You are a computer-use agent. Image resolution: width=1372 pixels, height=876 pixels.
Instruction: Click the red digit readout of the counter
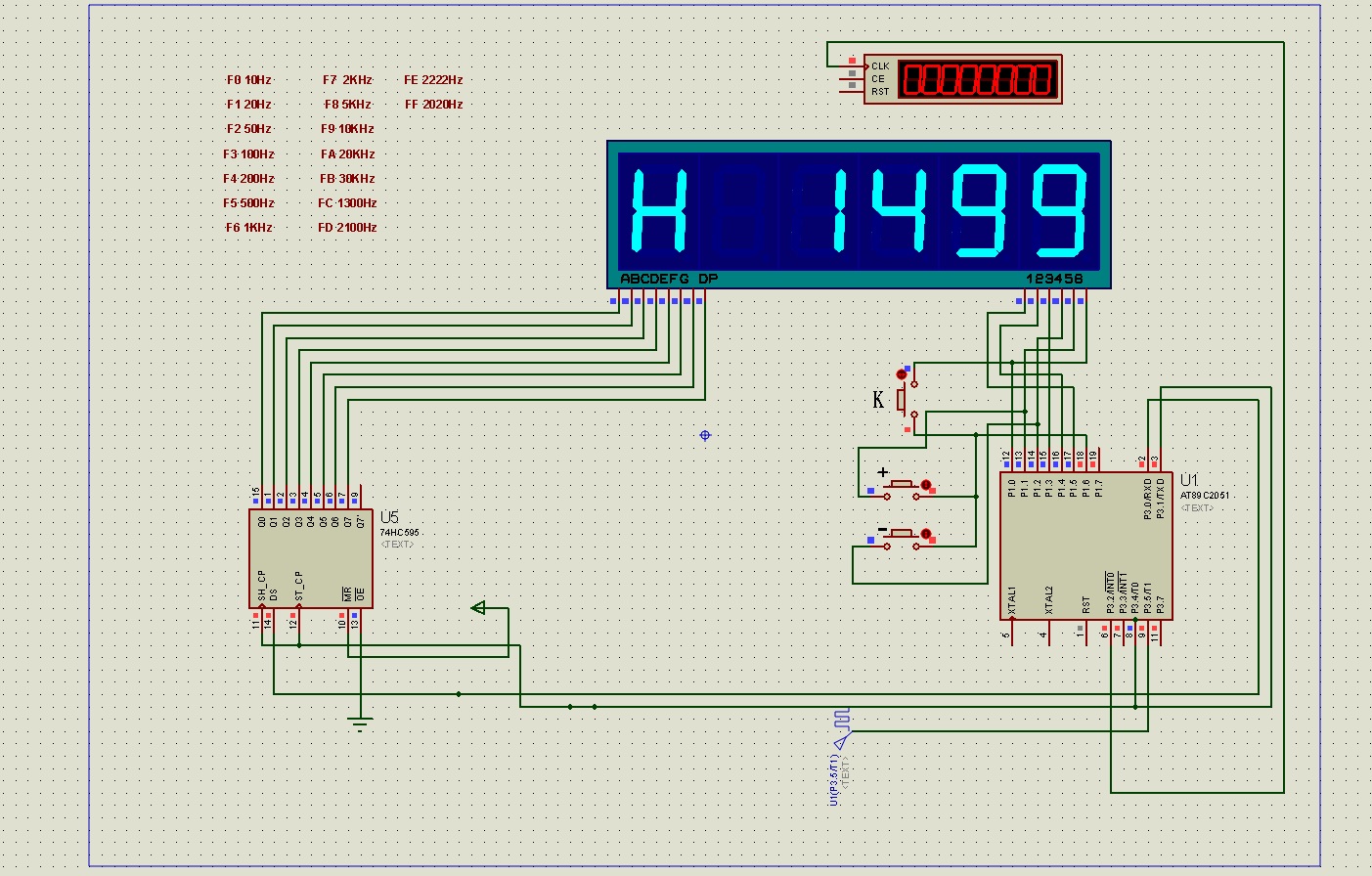(977, 79)
